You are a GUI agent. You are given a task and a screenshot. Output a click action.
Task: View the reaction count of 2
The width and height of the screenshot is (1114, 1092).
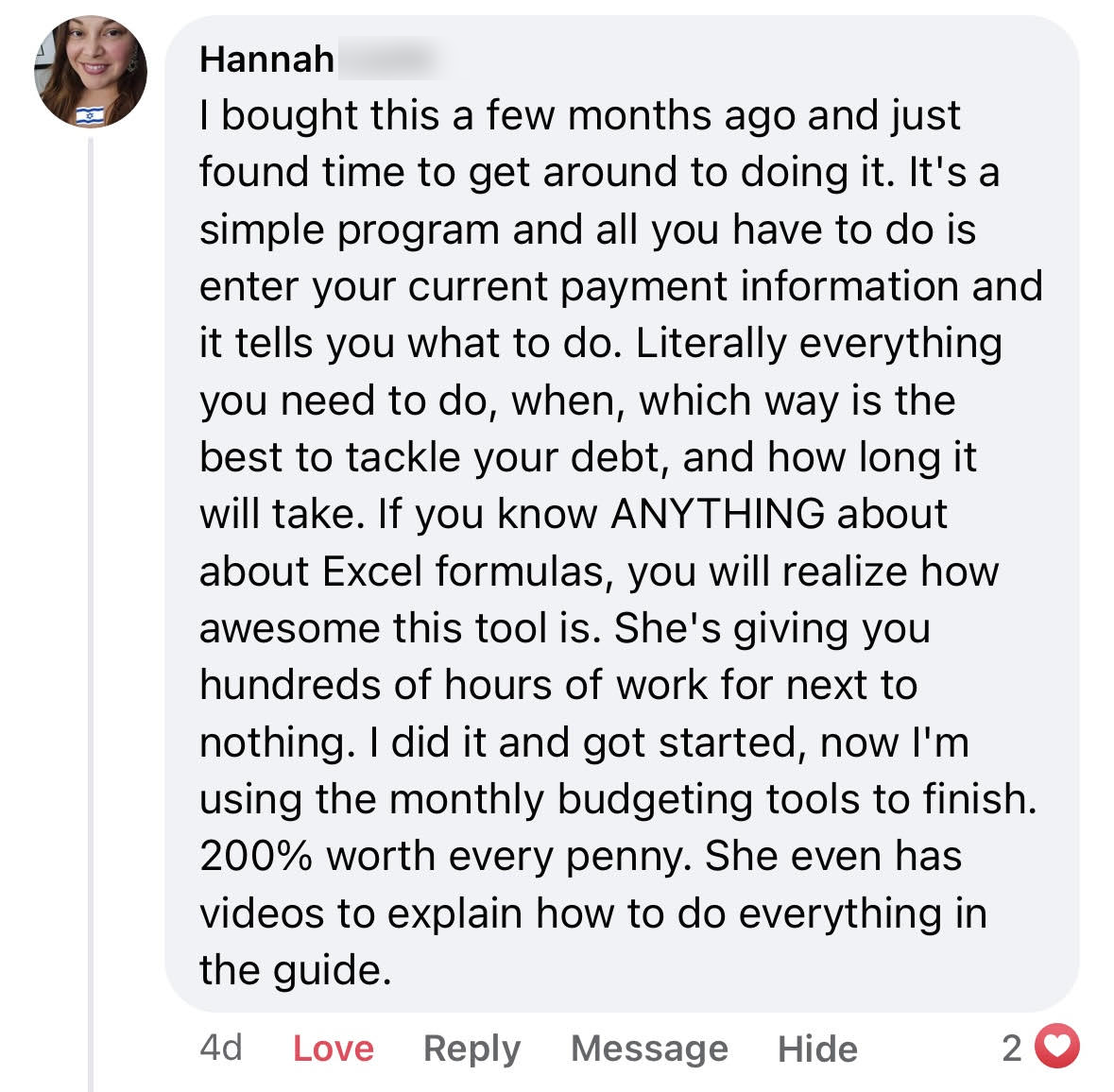[x=1012, y=1048]
